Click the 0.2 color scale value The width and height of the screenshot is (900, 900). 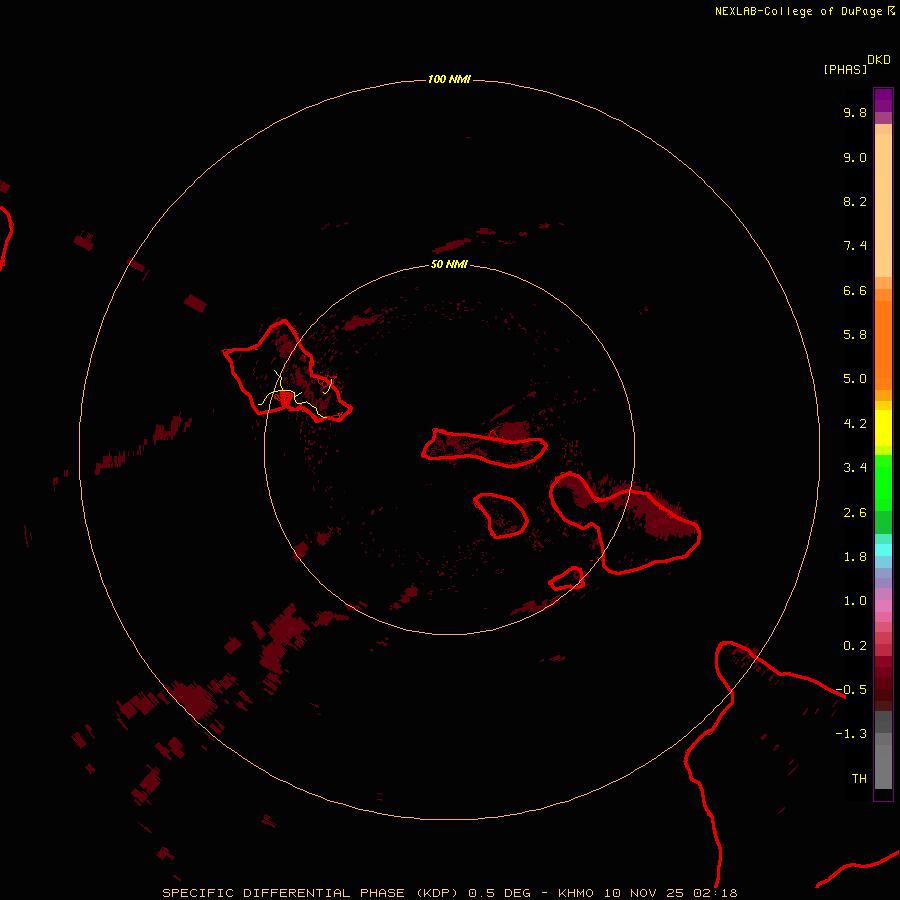(855, 646)
